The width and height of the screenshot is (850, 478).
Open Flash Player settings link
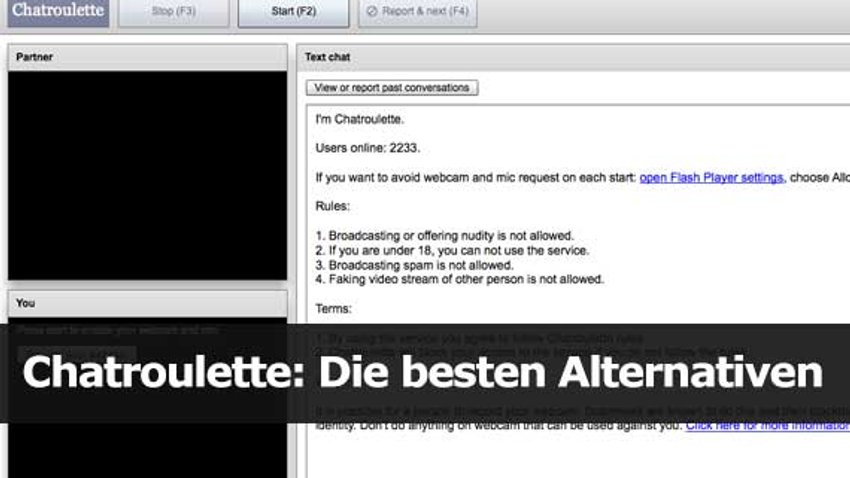coord(711,178)
